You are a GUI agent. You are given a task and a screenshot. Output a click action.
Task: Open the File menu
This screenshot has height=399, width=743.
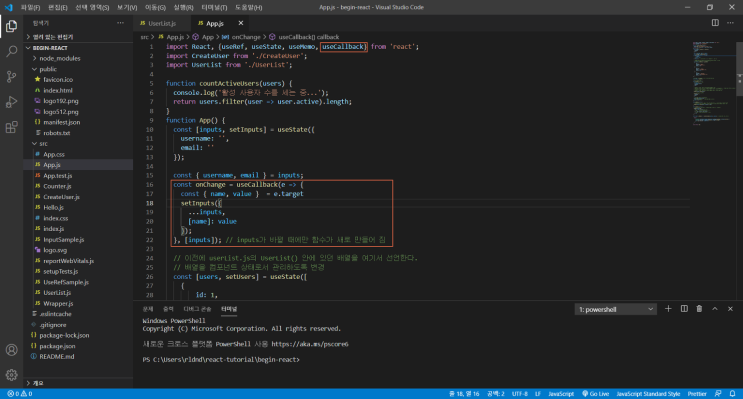pyautogui.click(x=30, y=8)
